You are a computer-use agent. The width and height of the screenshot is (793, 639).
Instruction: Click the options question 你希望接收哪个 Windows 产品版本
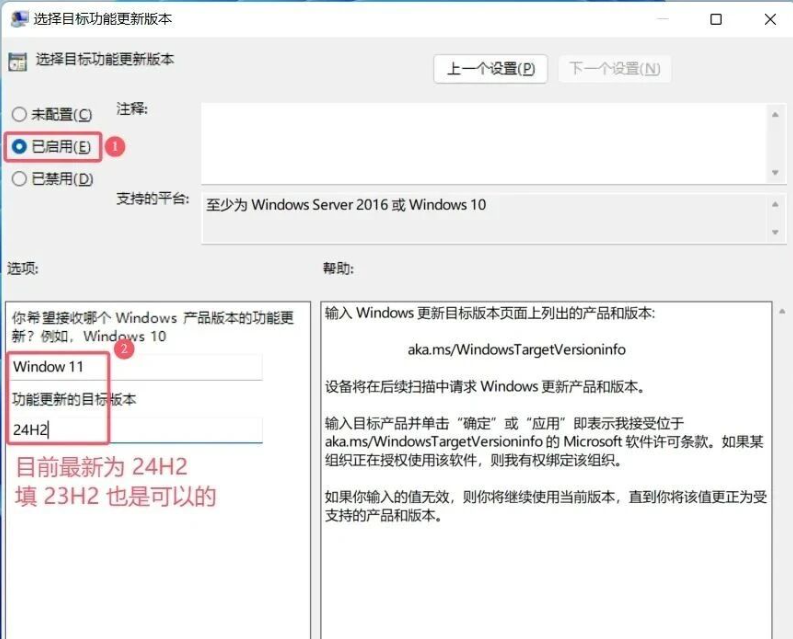pyautogui.click(x=153, y=327)
